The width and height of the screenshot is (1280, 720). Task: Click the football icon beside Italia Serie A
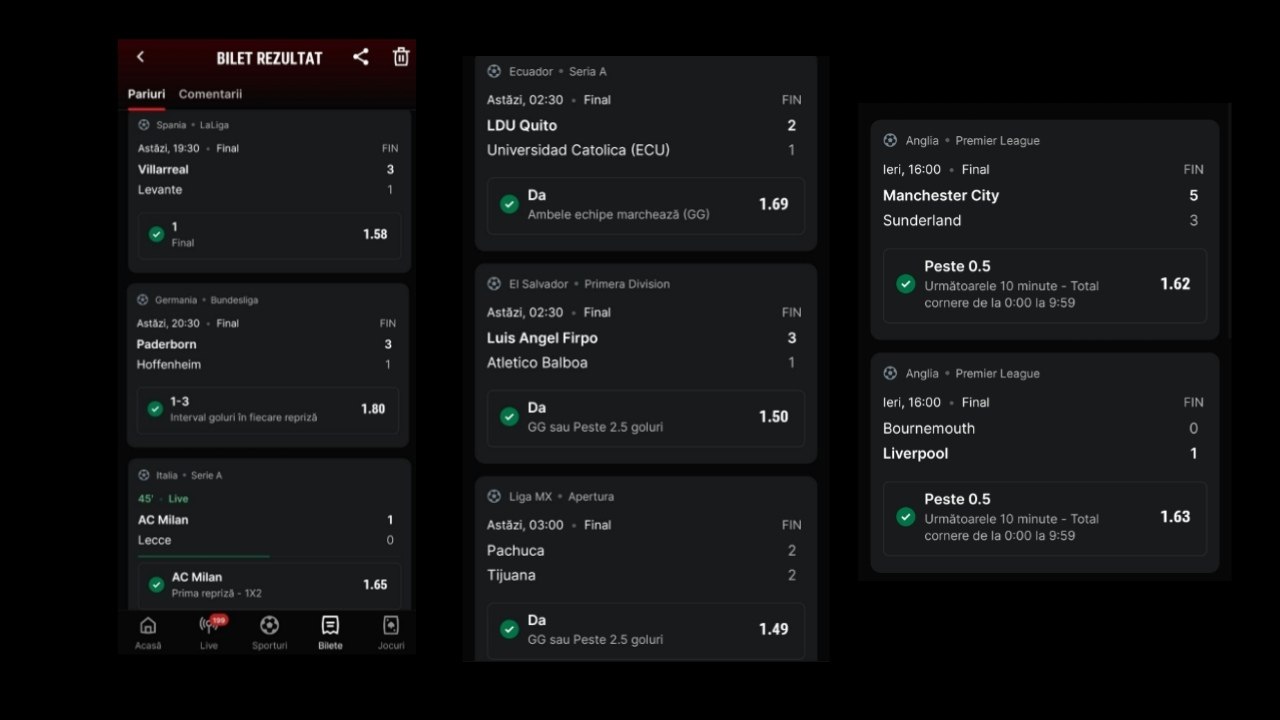pyautogui.click(x=144, y=475)
